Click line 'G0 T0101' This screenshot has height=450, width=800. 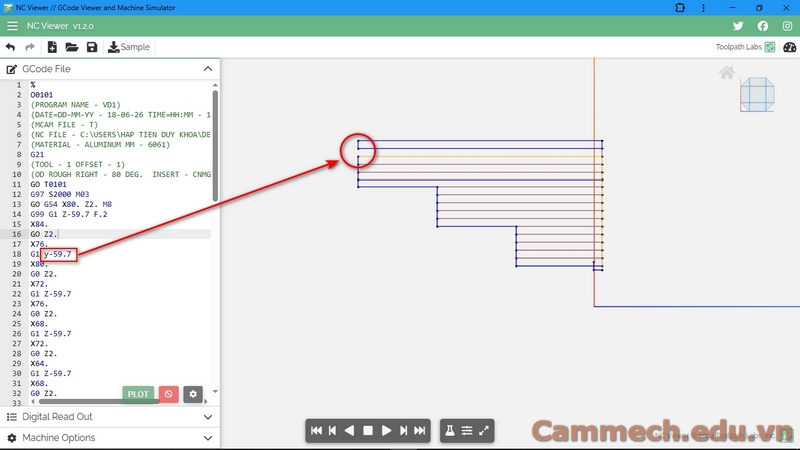pyautogui.click(x=48, y=184)
